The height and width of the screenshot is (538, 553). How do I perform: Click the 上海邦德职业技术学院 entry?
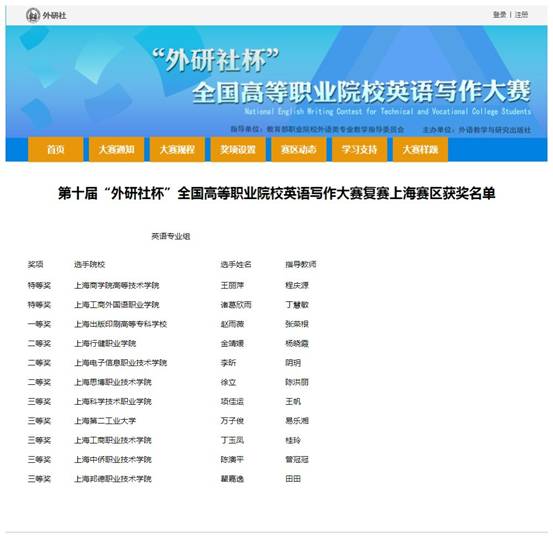click(113, 479)
